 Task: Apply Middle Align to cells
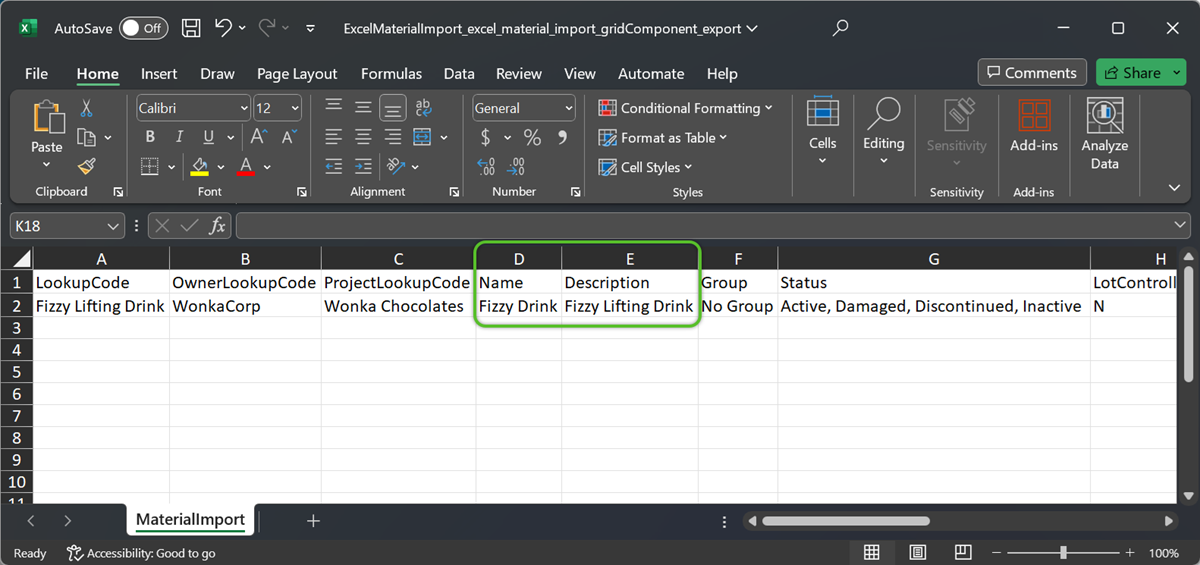[x=363, y=107]
